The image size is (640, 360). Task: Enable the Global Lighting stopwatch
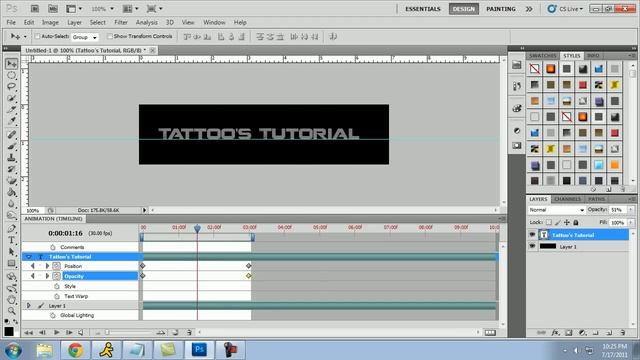(53, 316)
